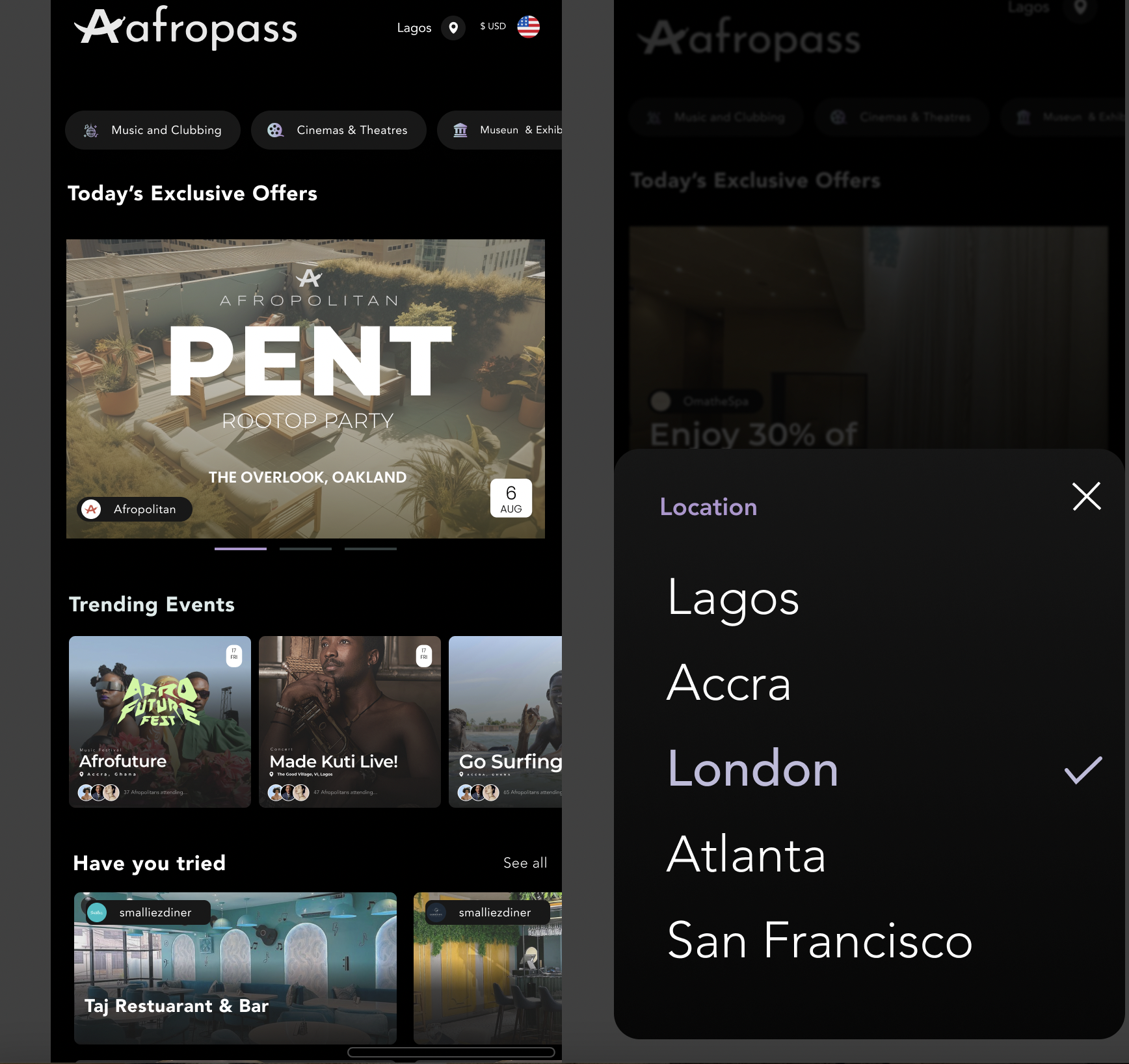The image size is (1129, 1064).
Task: Select London in the Location list
Action: click(753, 769)
